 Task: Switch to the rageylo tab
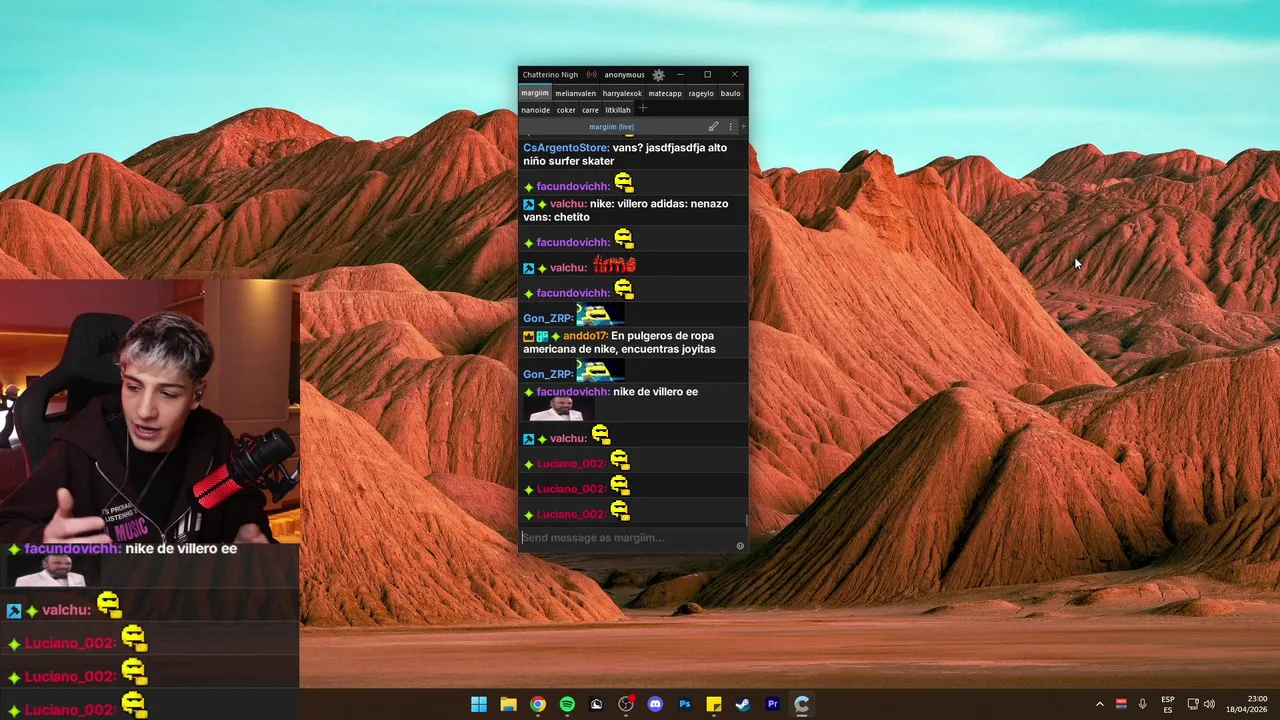point(701,93)
